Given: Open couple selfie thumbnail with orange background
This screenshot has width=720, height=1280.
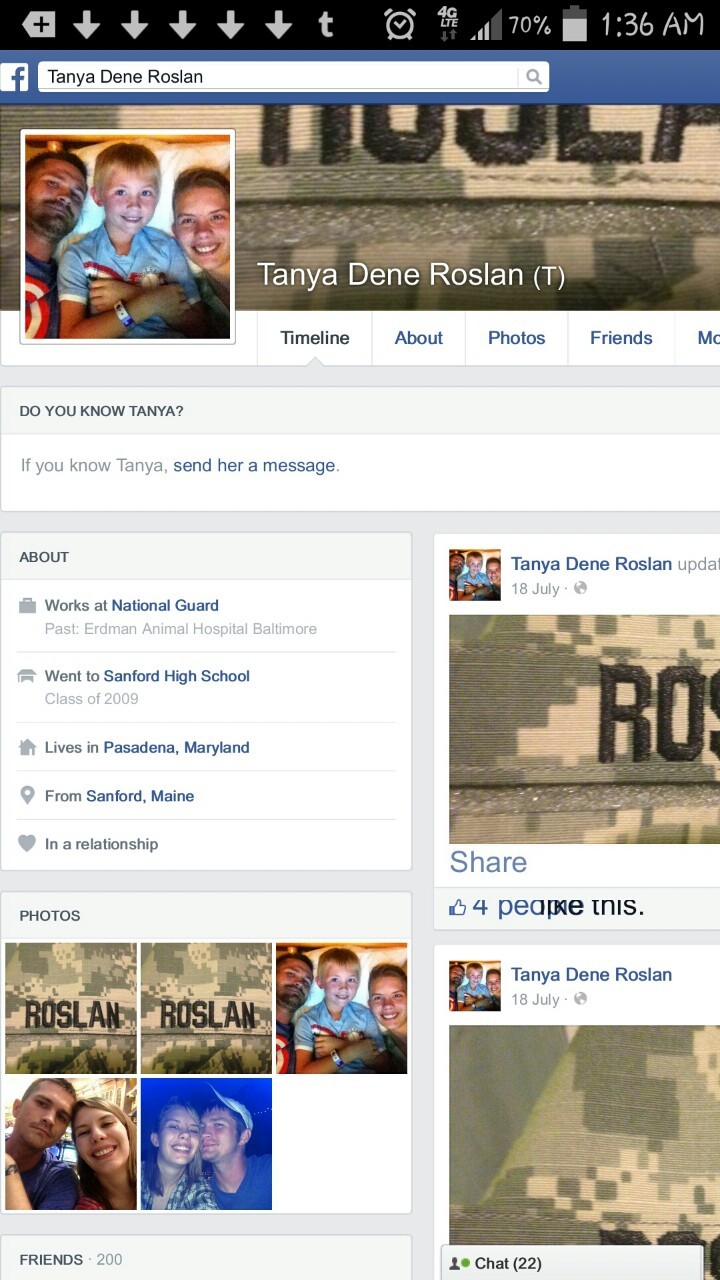Looking at the screenshot, I should pos(71,1144).
